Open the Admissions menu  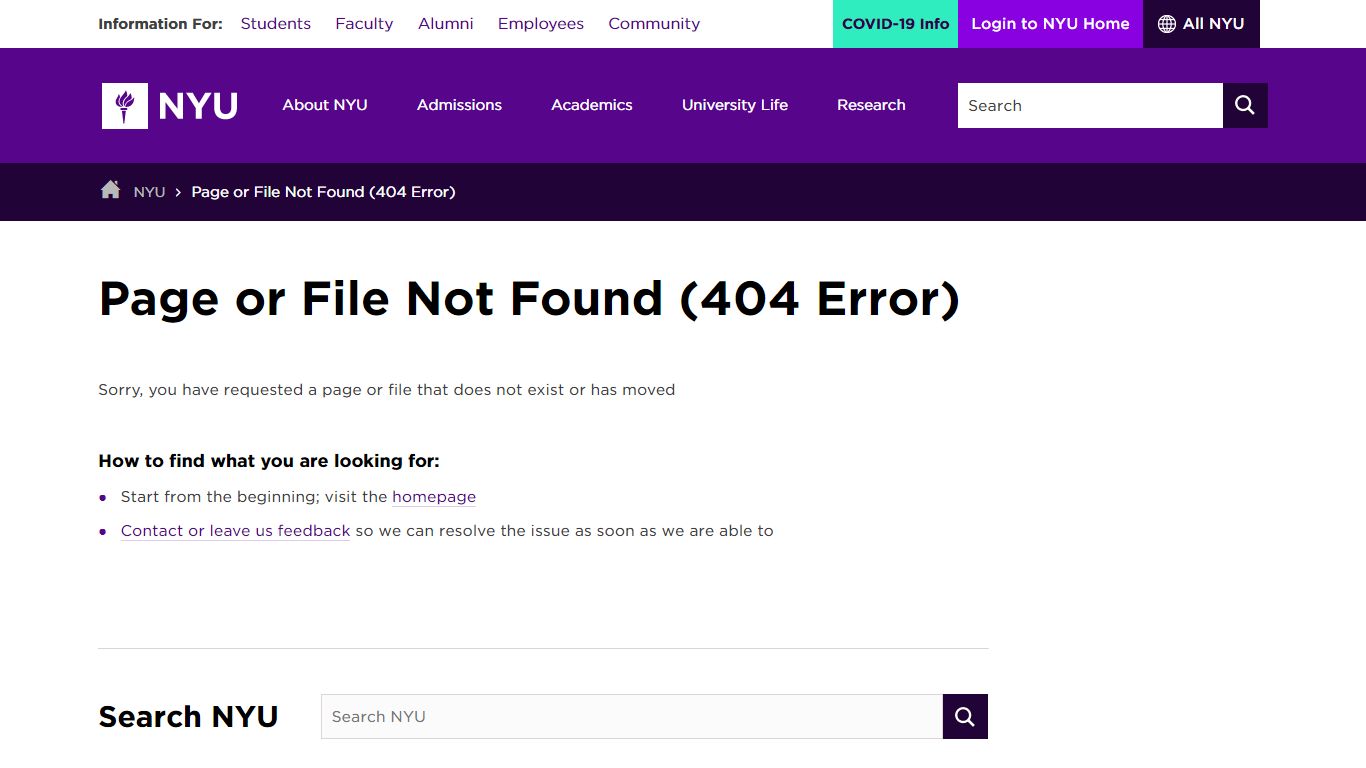[459, 105]
